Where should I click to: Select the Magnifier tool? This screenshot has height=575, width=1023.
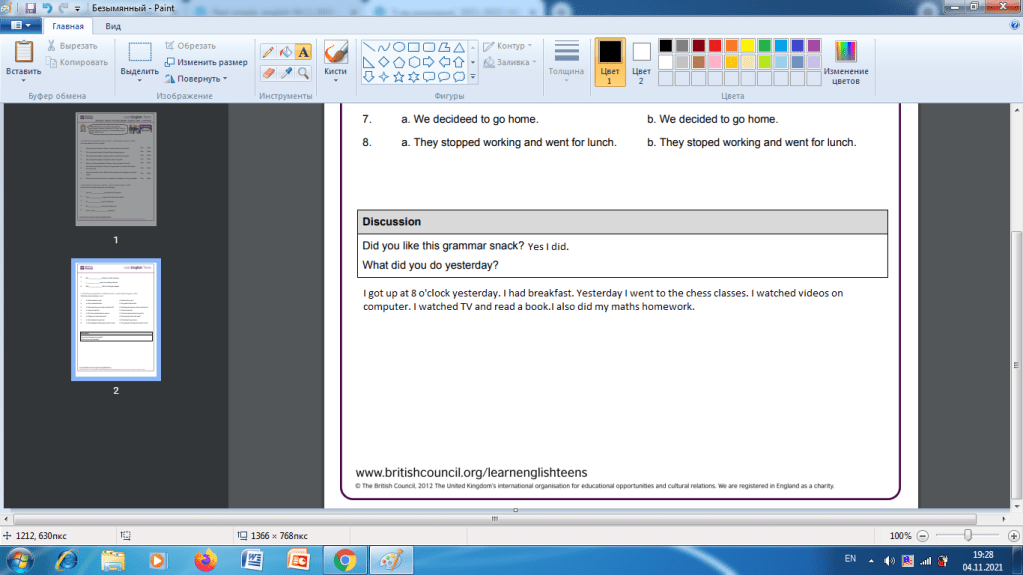[303, 73]
